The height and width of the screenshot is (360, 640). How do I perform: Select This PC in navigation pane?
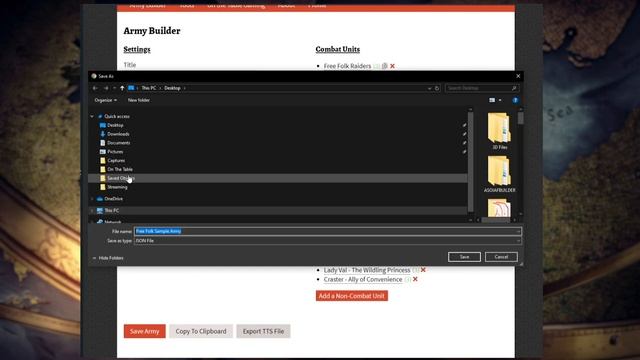click(111, 211)
